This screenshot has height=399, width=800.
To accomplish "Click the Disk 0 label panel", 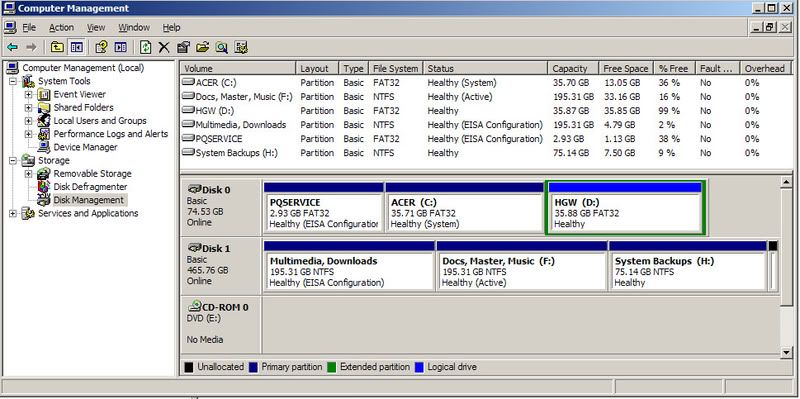I will 221,208.
